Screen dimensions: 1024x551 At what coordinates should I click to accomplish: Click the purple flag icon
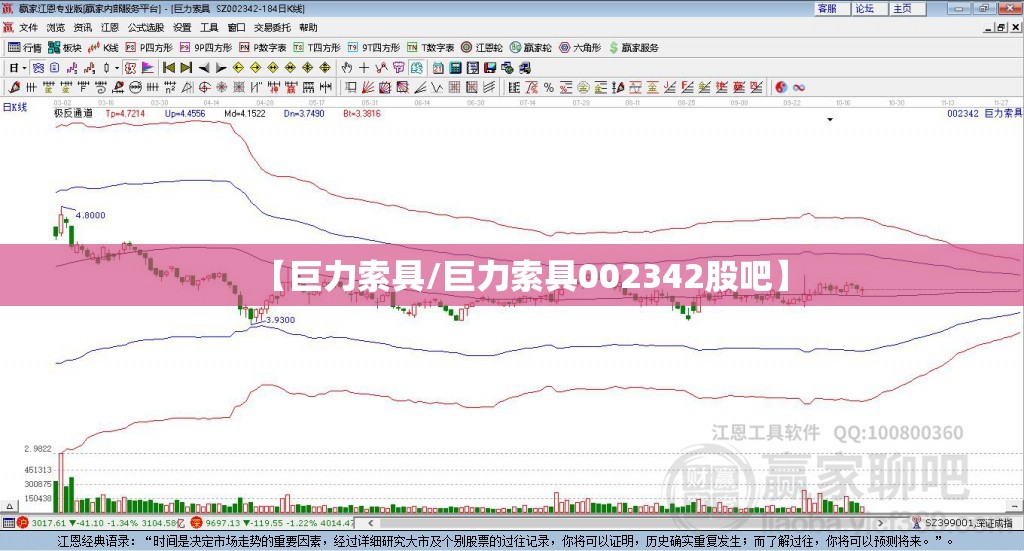click(x=148, y=68)
